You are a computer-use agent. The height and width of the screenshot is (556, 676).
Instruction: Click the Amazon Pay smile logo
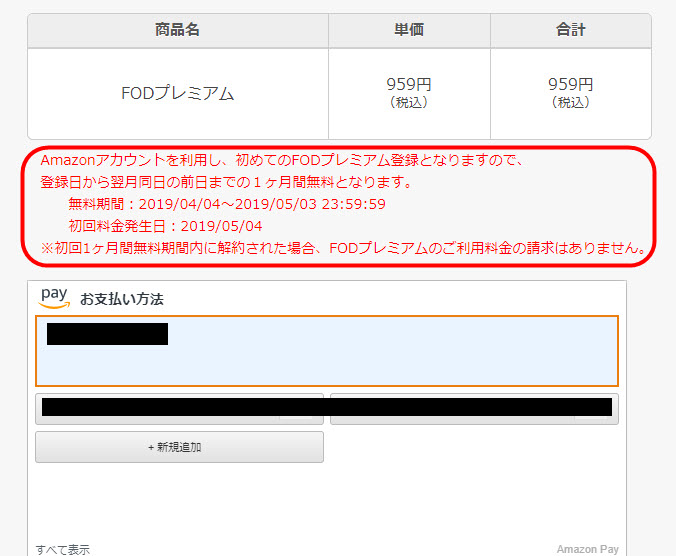coord(54,298)
